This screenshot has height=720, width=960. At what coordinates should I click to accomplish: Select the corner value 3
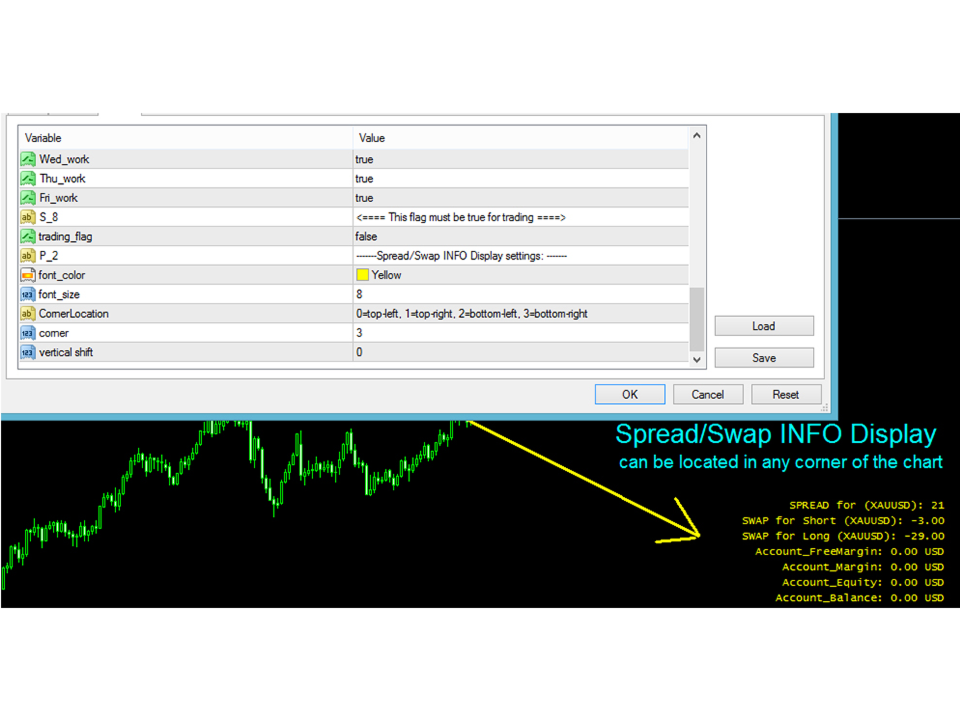[359, 333]
